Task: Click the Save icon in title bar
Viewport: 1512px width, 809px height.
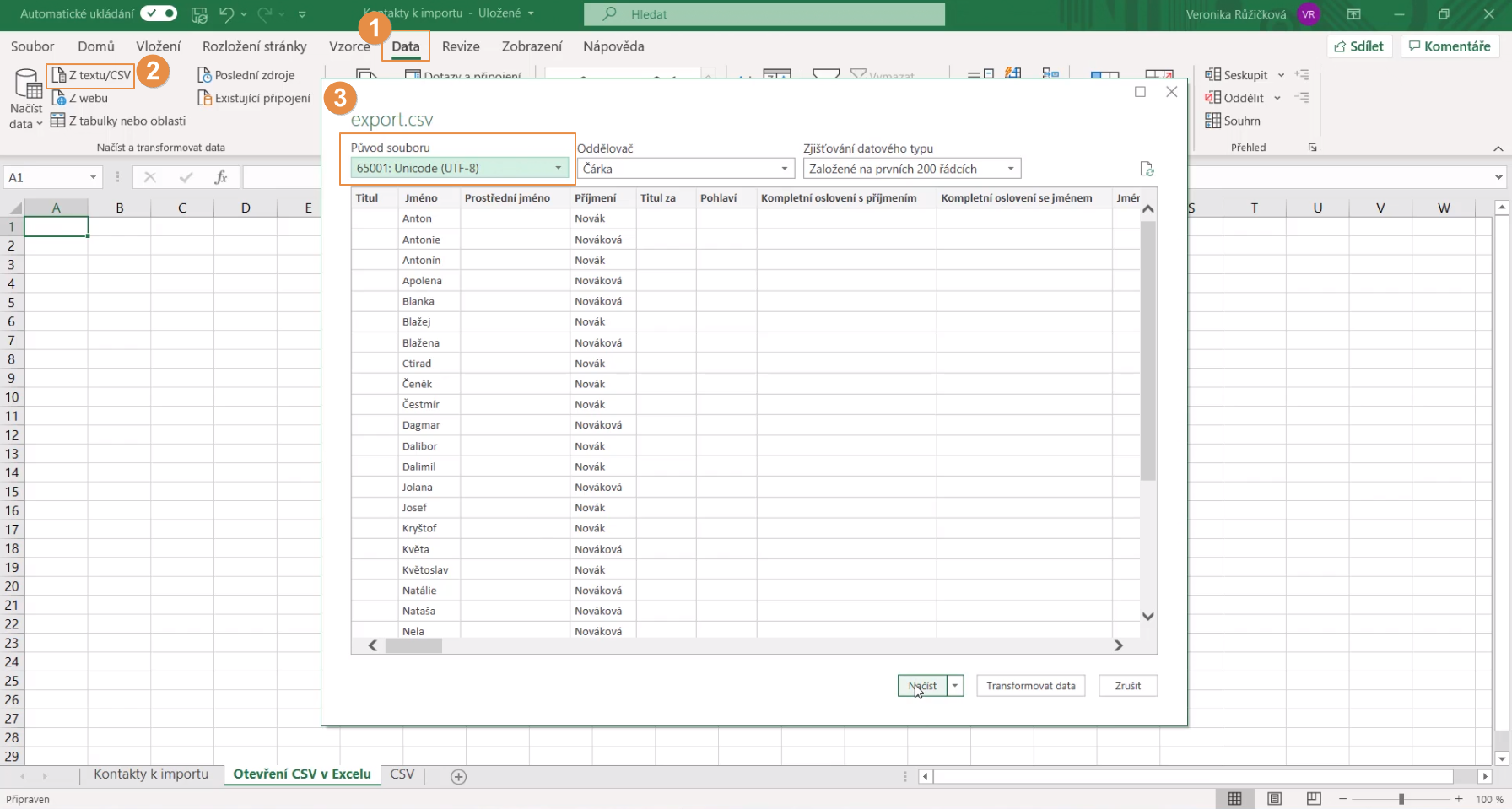Action: click(x=199, y=13)
